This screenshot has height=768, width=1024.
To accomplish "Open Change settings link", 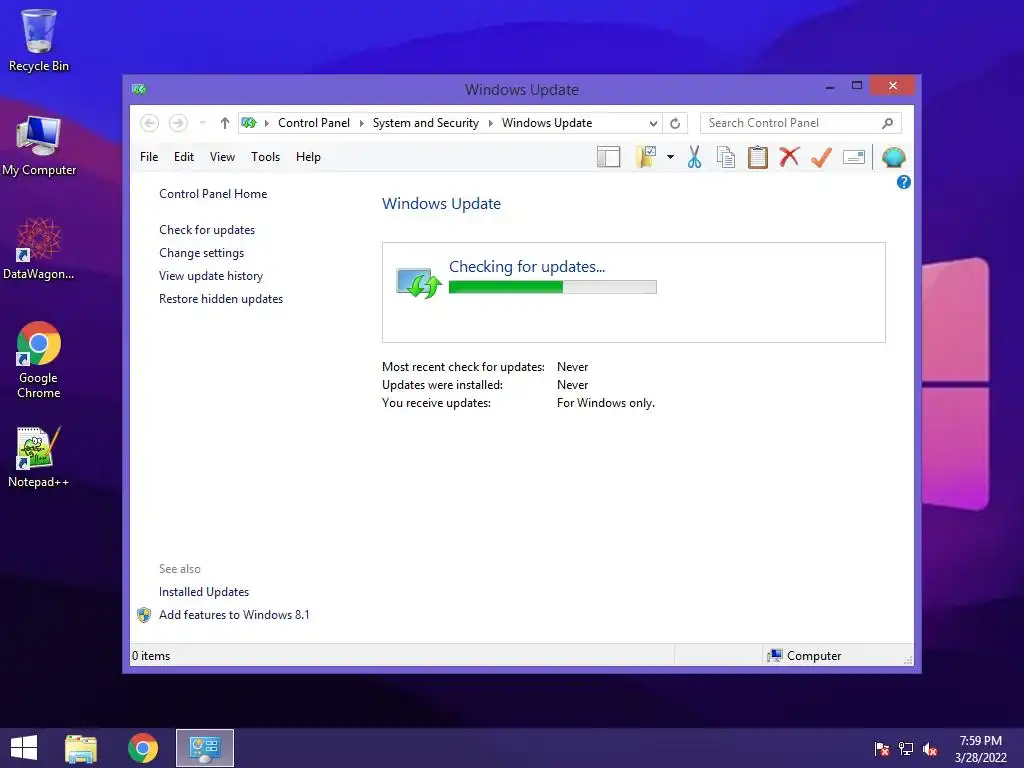I will (x=201, y=253).
